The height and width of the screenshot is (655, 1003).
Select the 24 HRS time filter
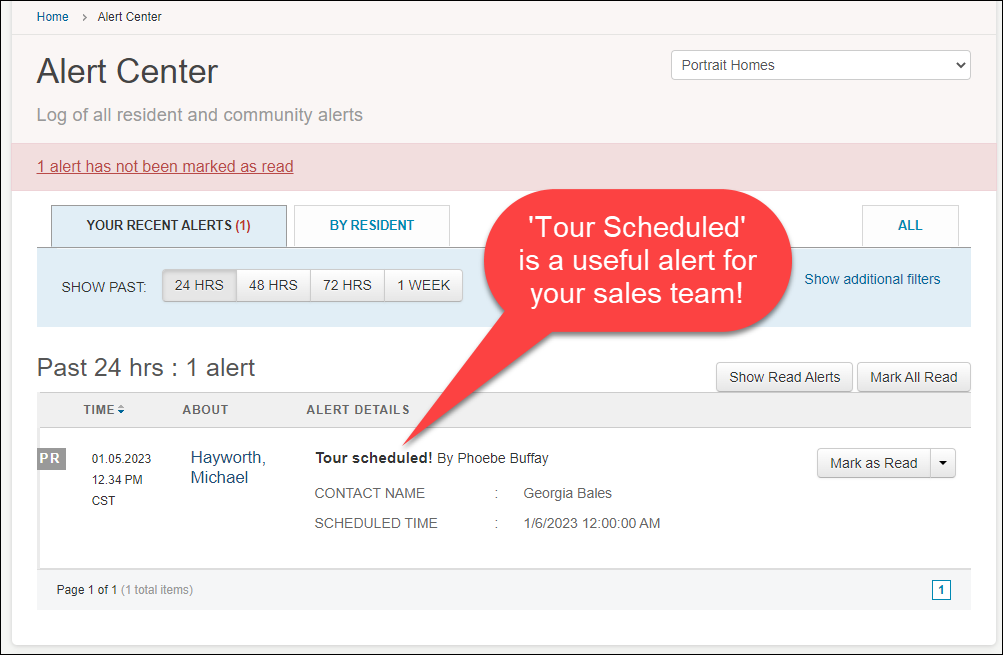pyautogui.click(x=199, y=285)
